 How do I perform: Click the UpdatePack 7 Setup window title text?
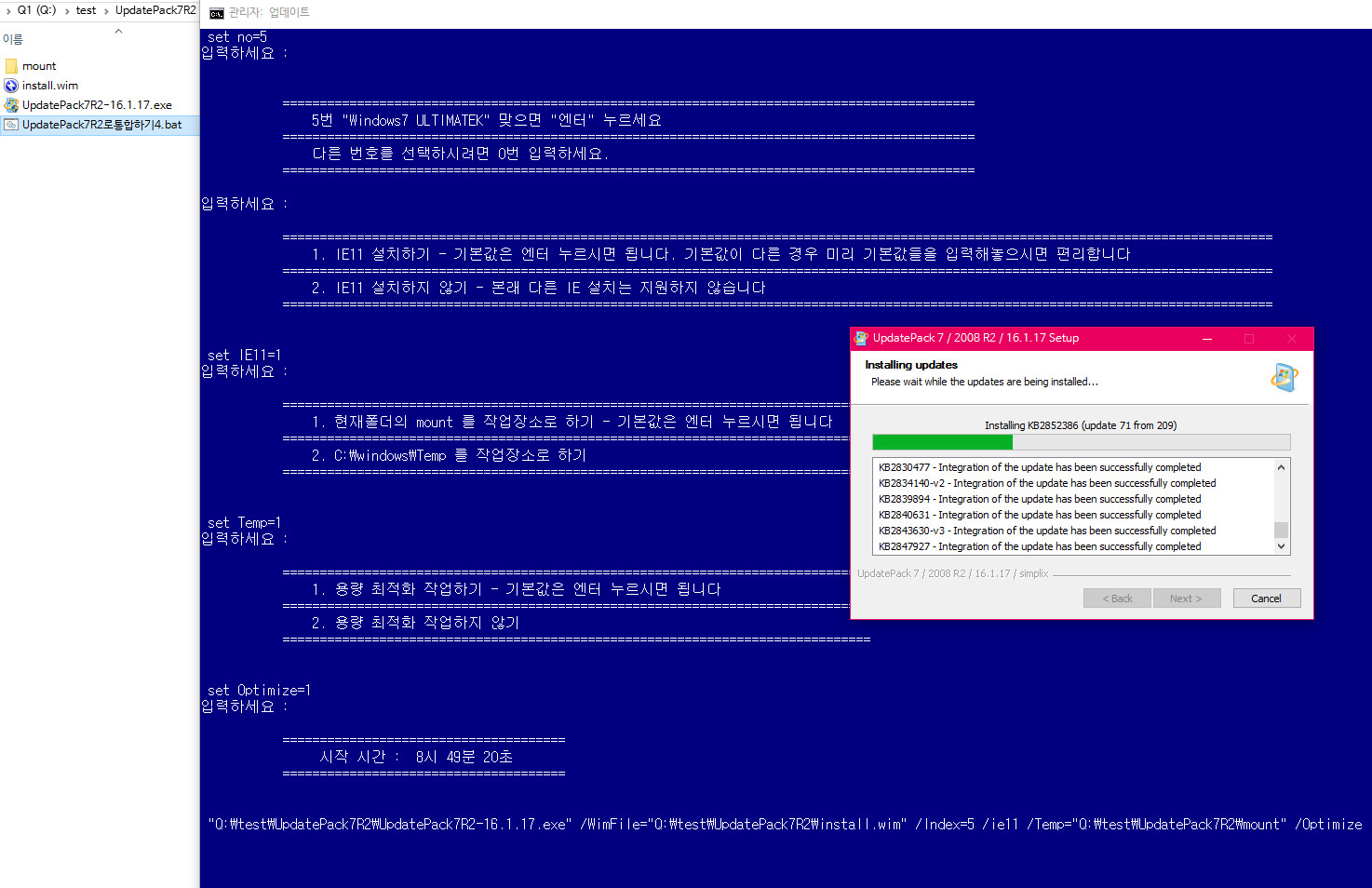click(x=975, y=338)
